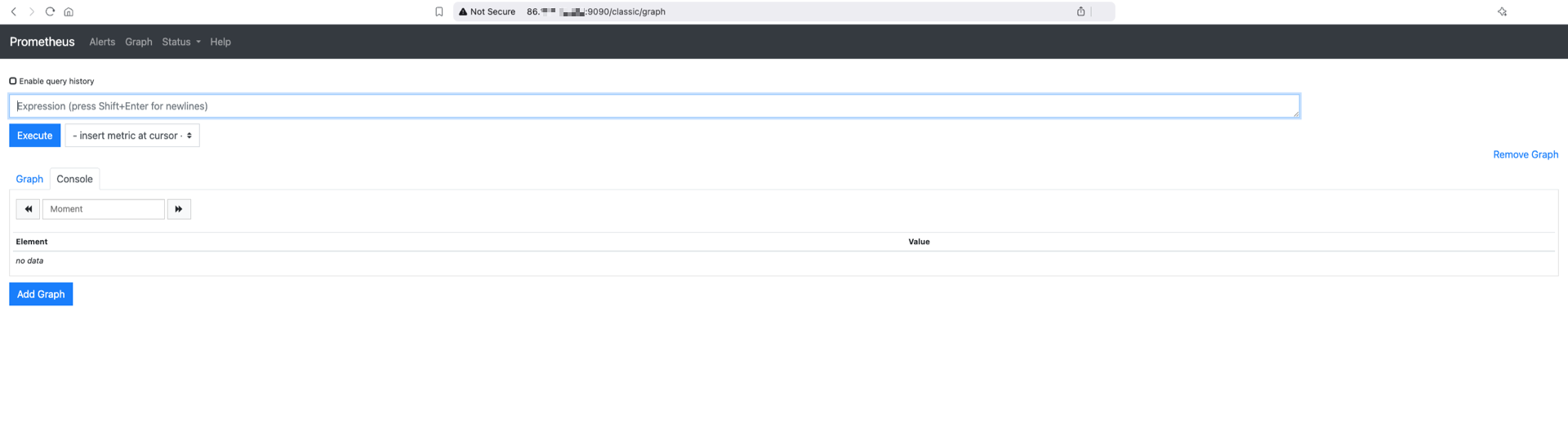The width and height of the screenshot is (1568, 445).
Task: Step the evaluation time forward
Action: coord(179,209)
